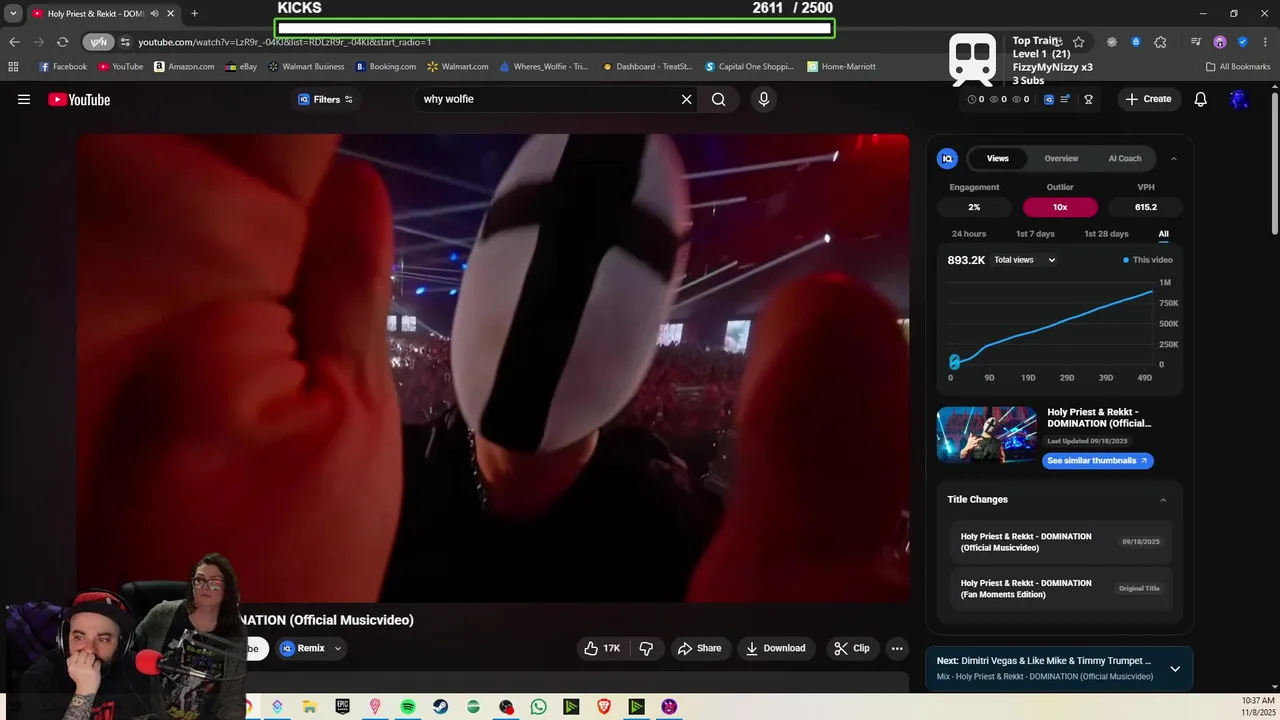Launch Epic Games from taskbar
This screenshot has width=1280, height=720.
(343, 707)
